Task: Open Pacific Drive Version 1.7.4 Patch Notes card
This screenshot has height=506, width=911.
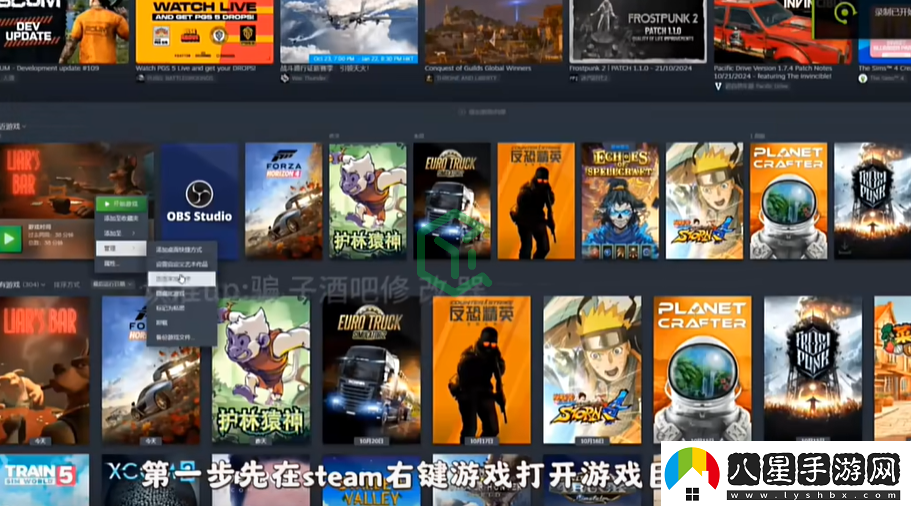Action: [783, 31]
